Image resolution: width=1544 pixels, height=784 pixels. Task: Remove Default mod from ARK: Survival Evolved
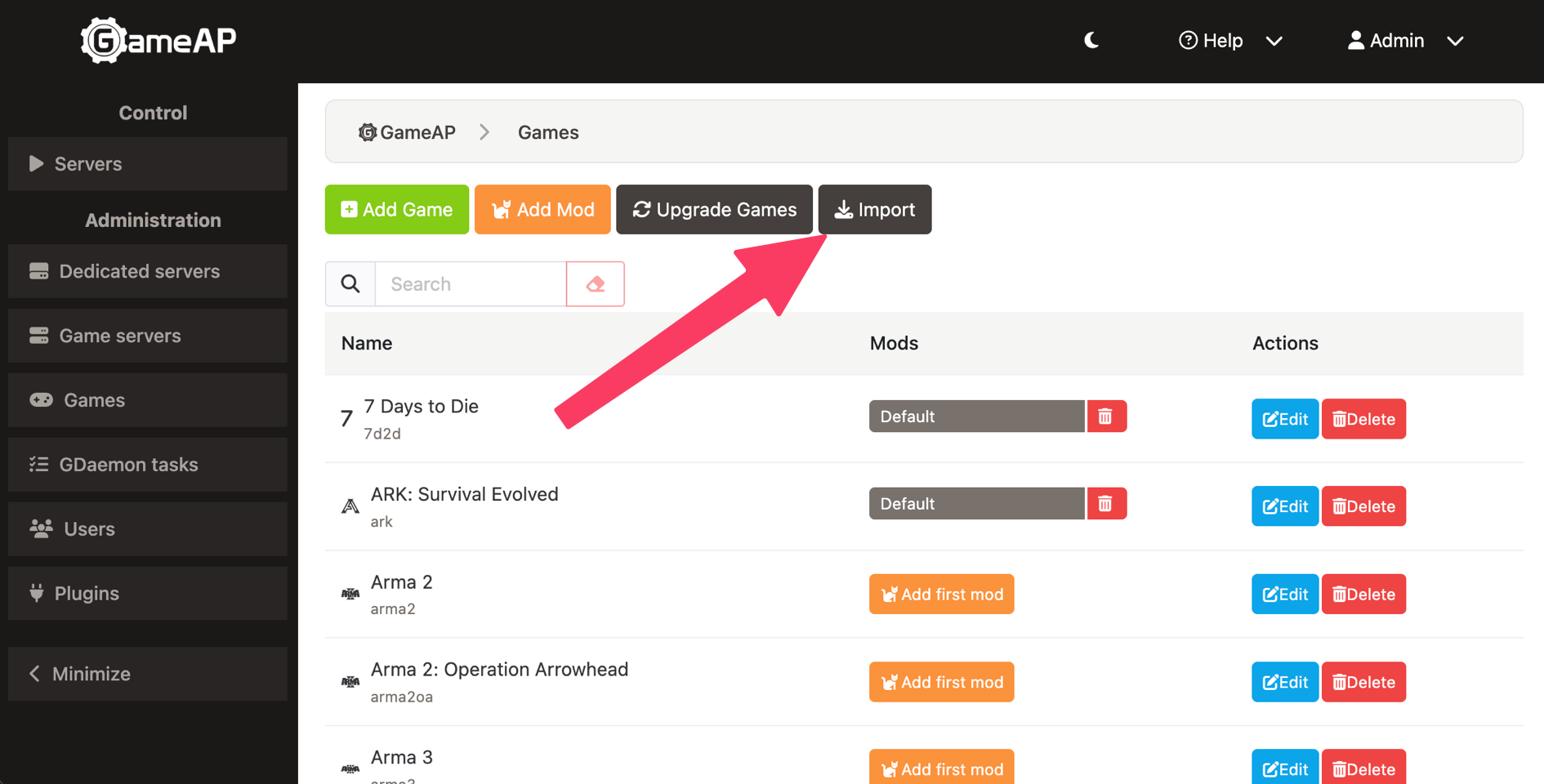pyautogui.click(x=1106, y=504)
